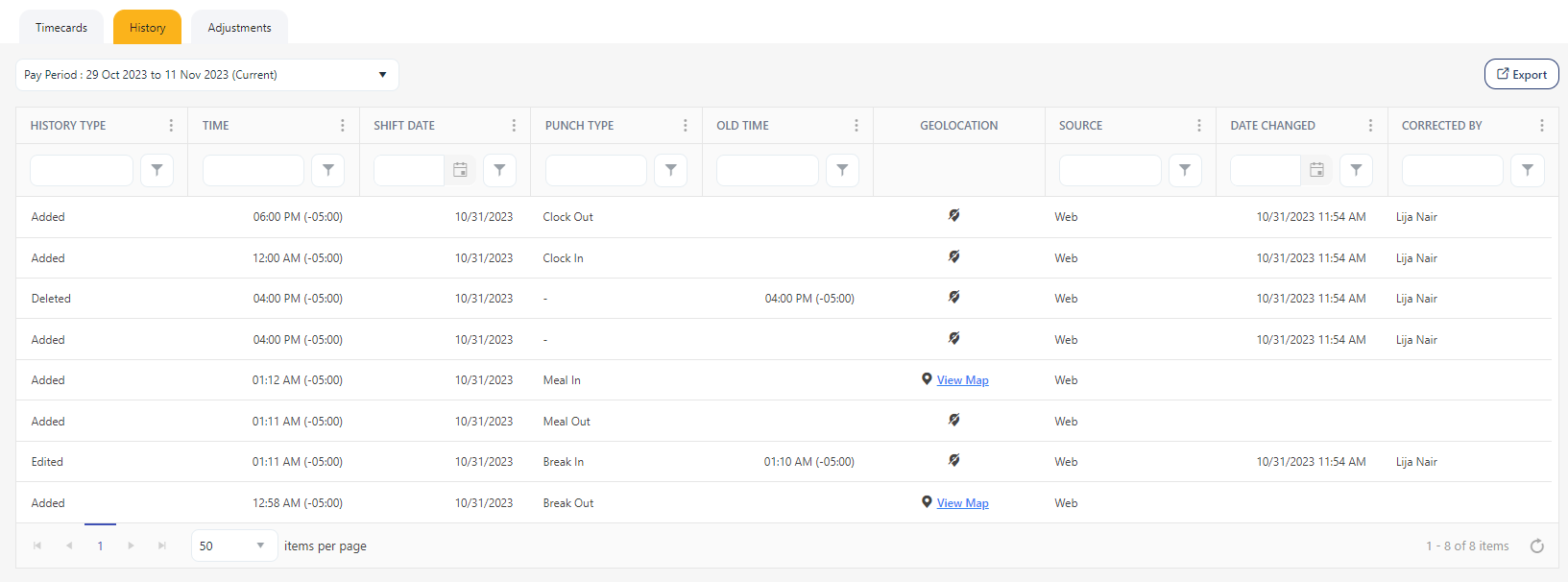
Task: Click the filter icon under Corrected By
Action: (1527, 170)
